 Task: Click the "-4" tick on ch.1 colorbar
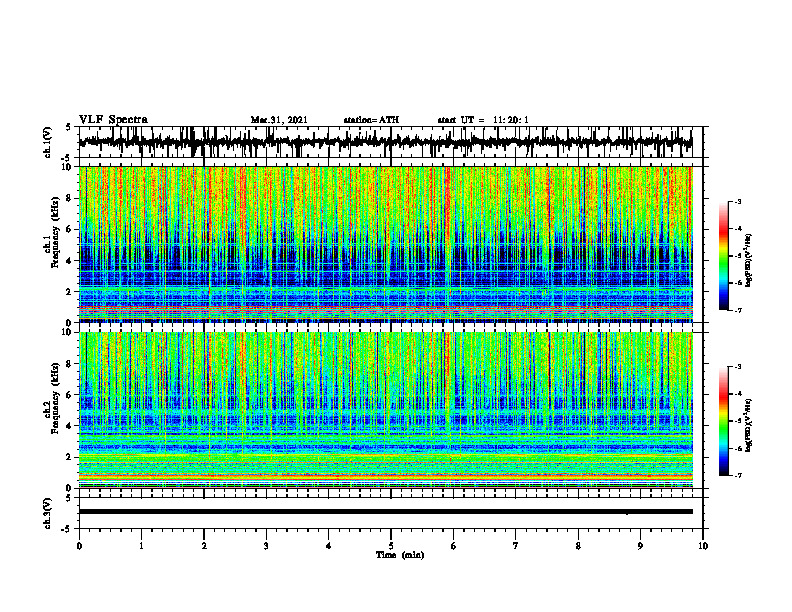tap(737, 229)
